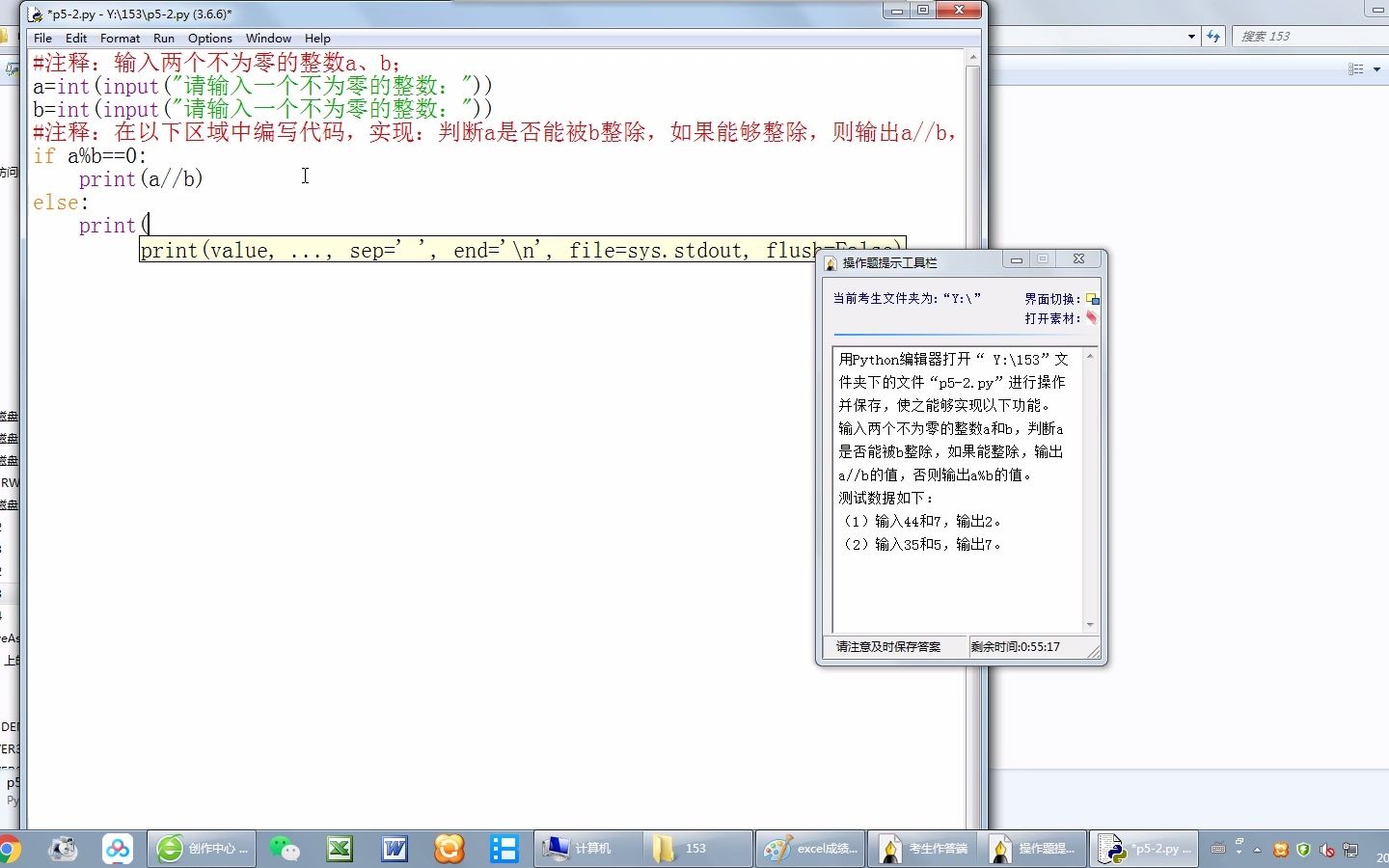The image size is (1389, 868).
Task: Click the first red comment line 输入两个不为零的整数
Action: (x=217, y=64)
